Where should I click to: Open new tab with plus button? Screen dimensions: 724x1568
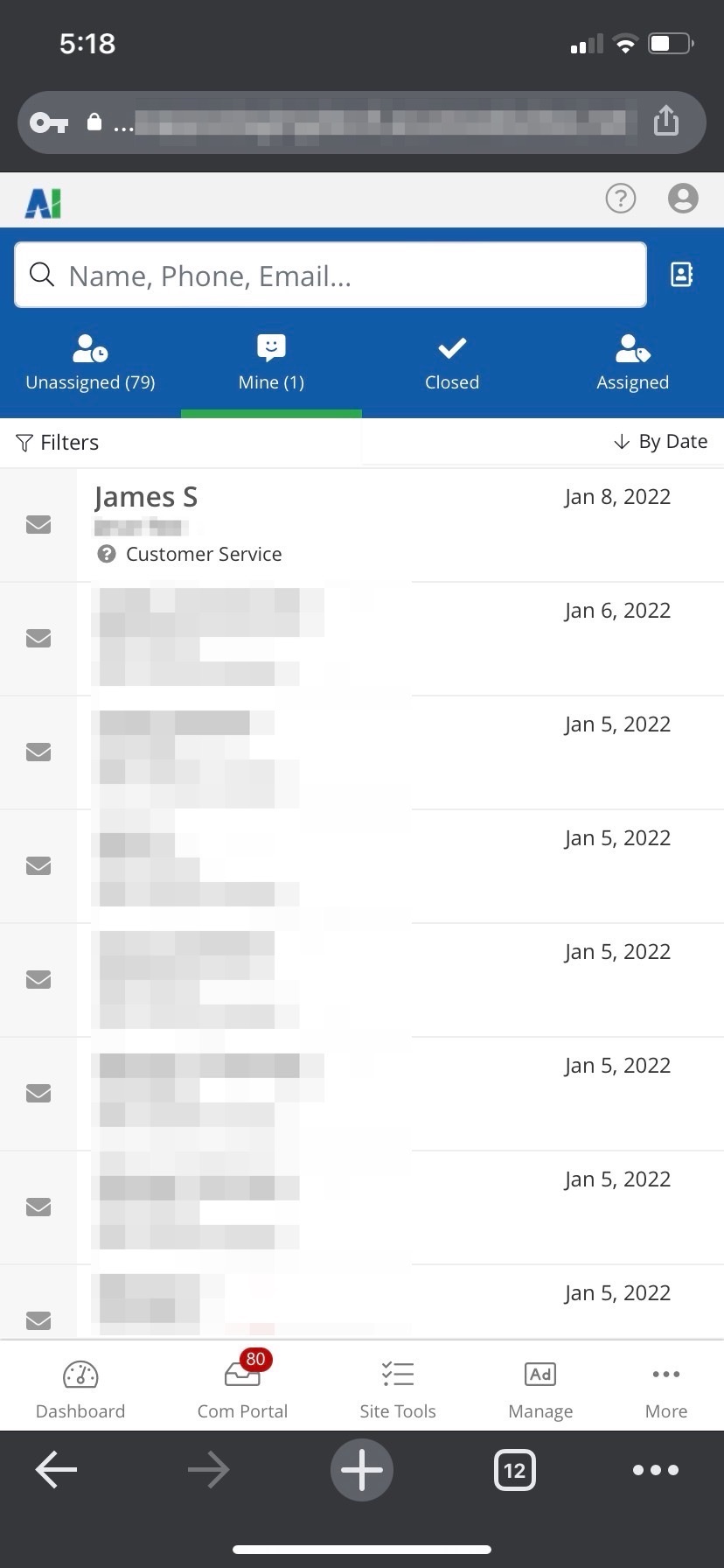pyautogui.click(x=362, y=1470)
